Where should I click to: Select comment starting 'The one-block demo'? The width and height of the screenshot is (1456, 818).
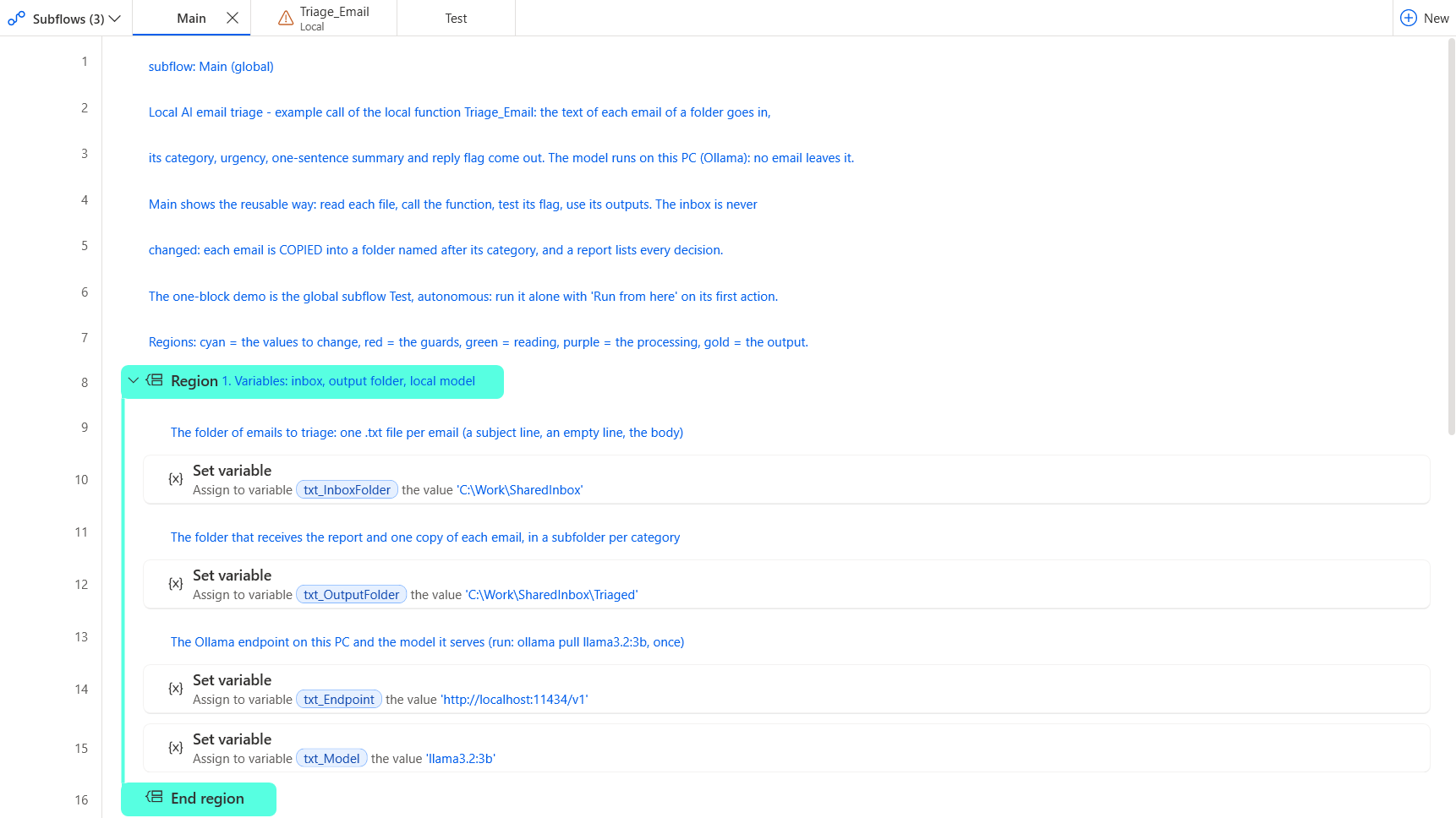point(463,297)
